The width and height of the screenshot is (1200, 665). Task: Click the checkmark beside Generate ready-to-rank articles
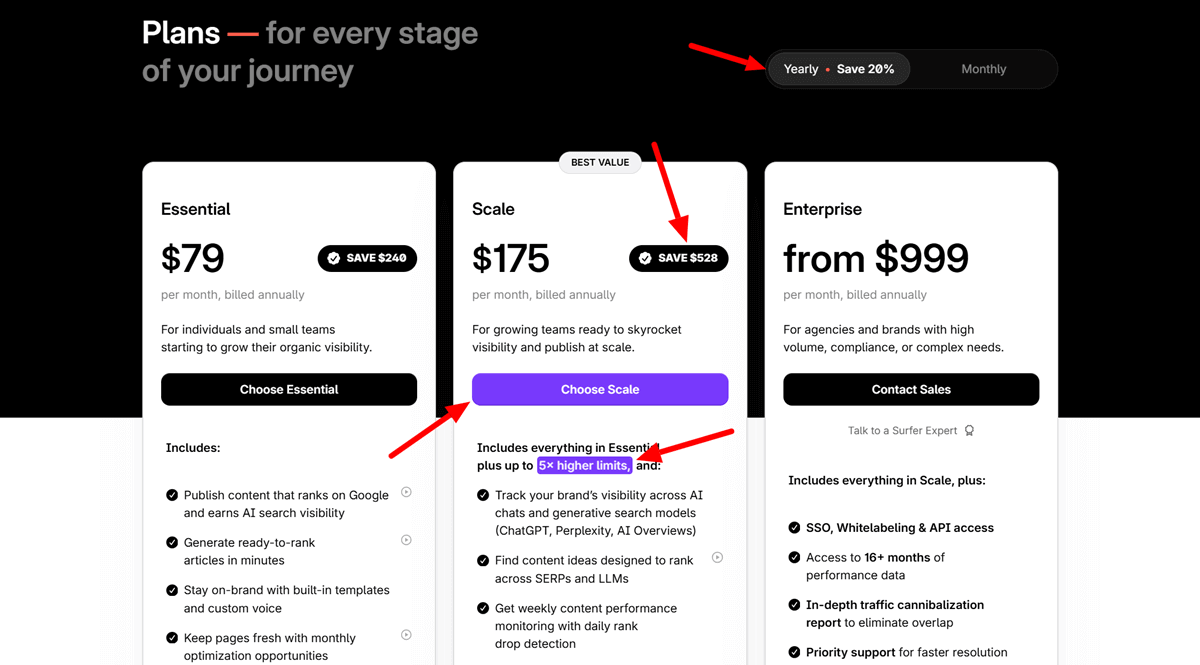tap(170, 542)
